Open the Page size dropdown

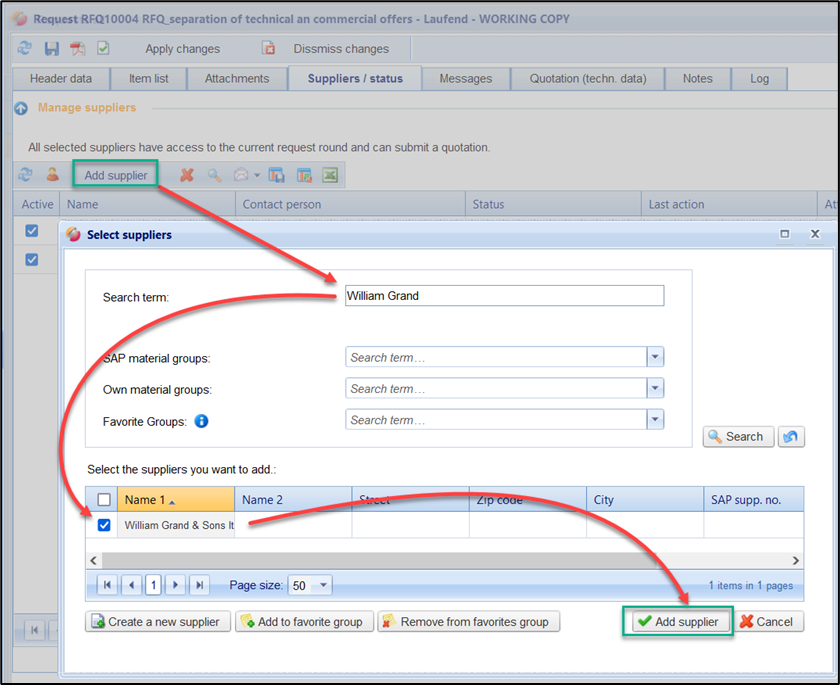[323, 586]
